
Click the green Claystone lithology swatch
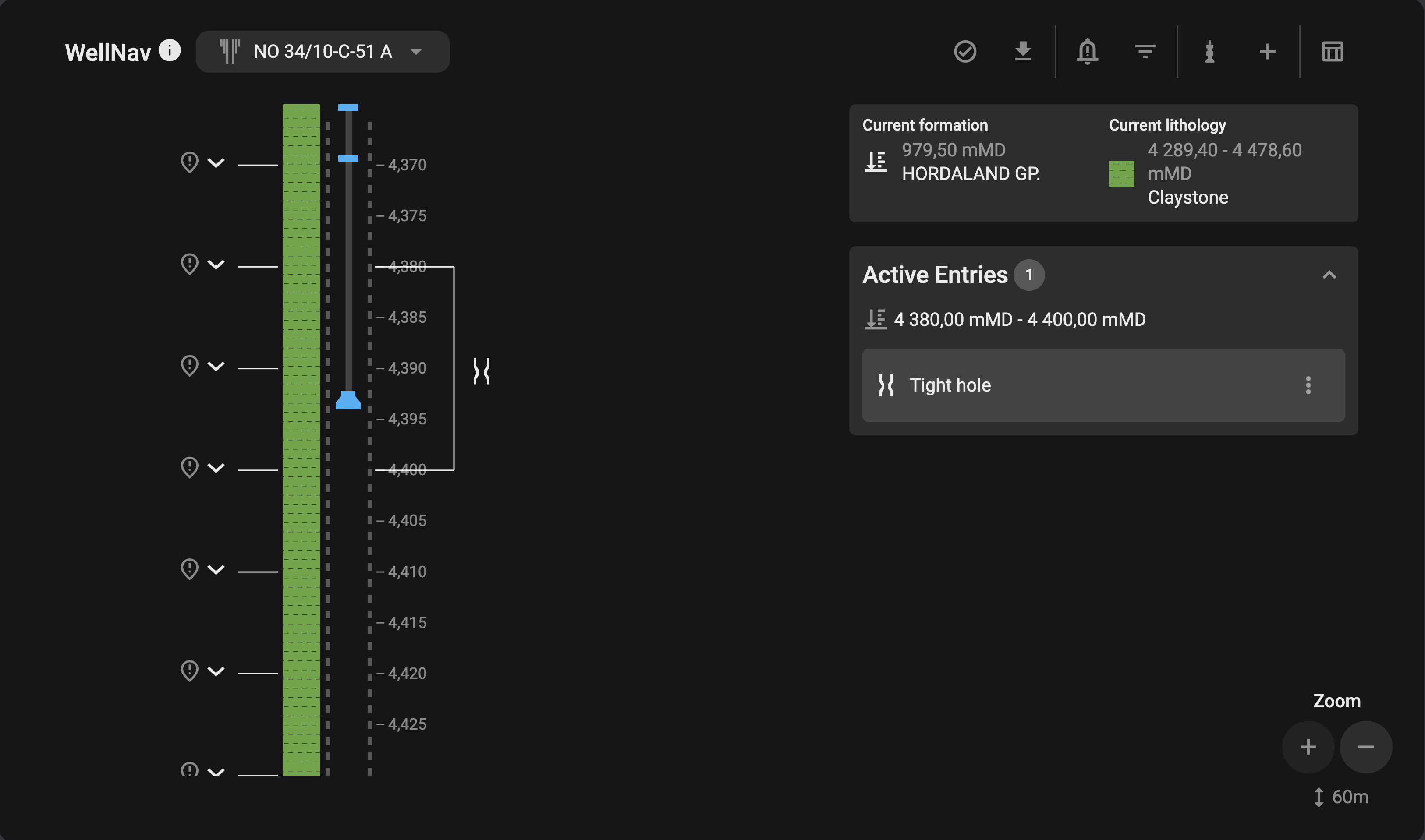(x=1121, y=174)
